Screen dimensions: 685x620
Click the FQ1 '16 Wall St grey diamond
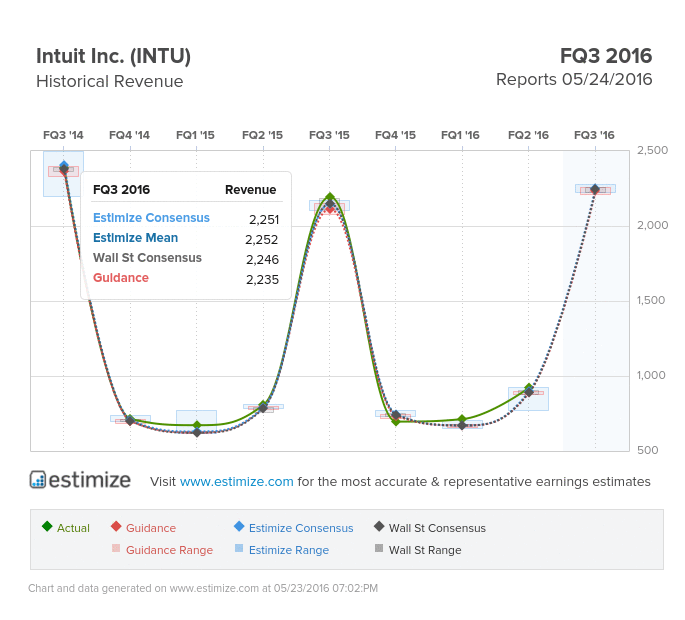click(x=462, y=425)
